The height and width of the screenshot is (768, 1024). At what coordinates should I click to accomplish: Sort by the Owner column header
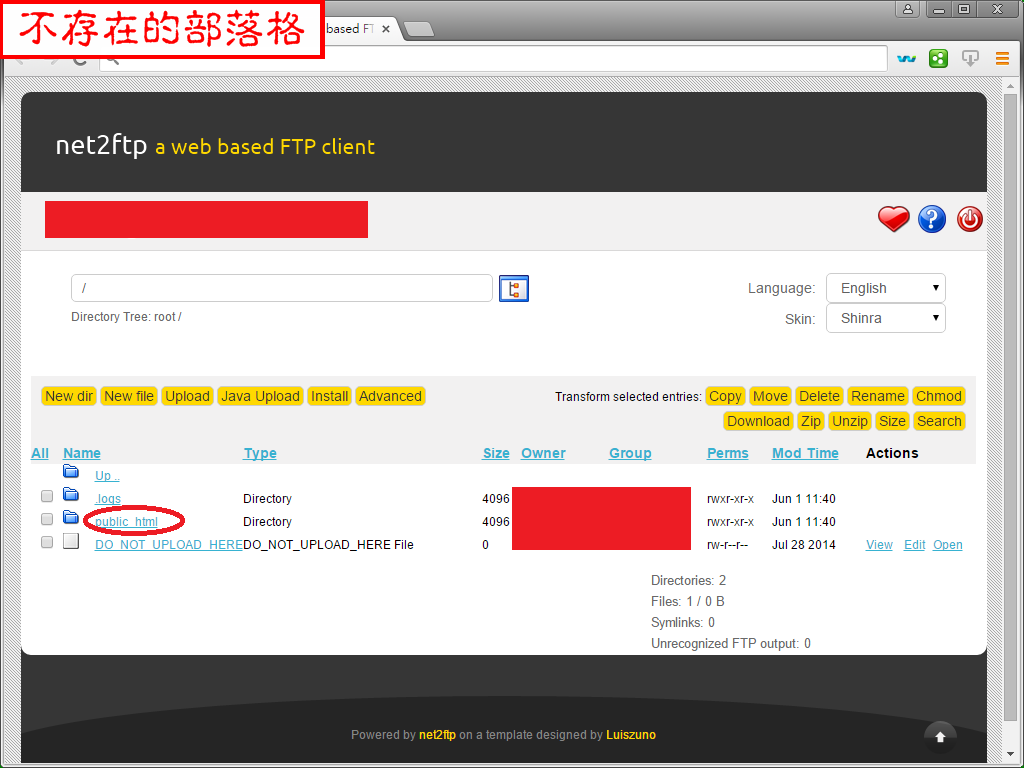pyautogui.click(x=543, y=453)
